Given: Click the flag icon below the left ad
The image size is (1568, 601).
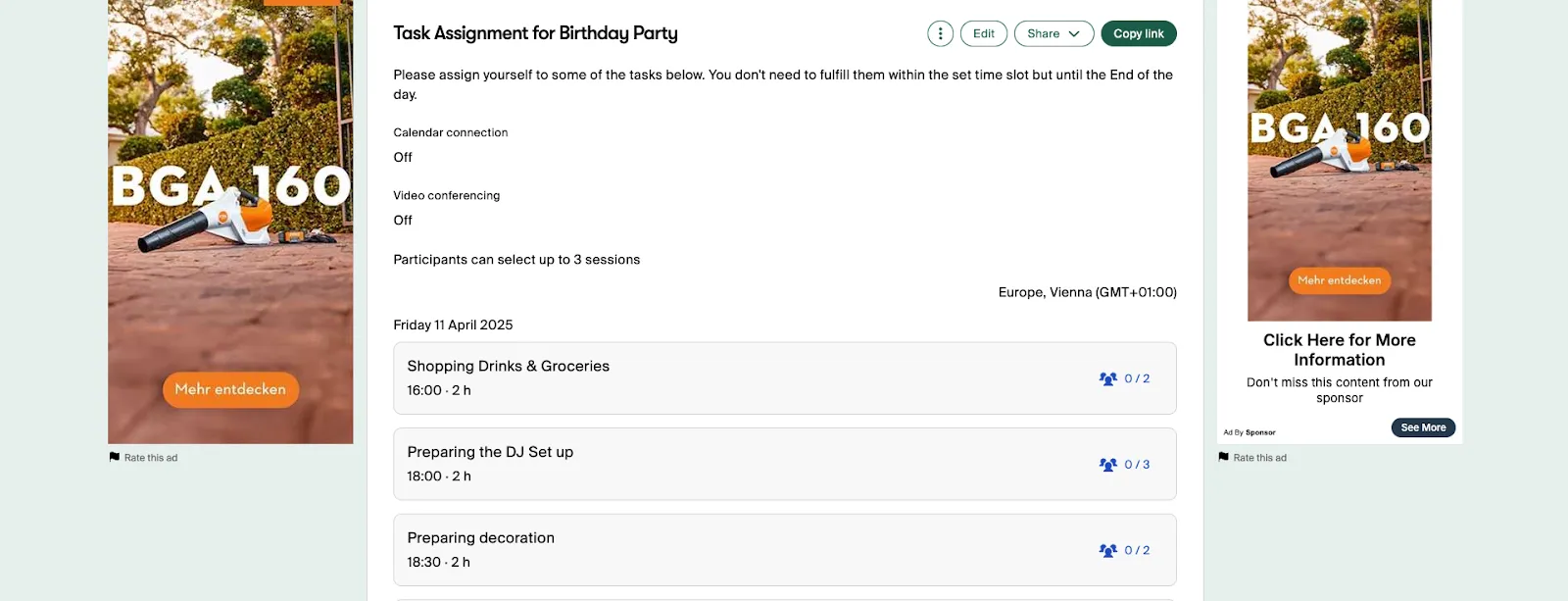Looking at the screenshot, I should pos(115,457).
